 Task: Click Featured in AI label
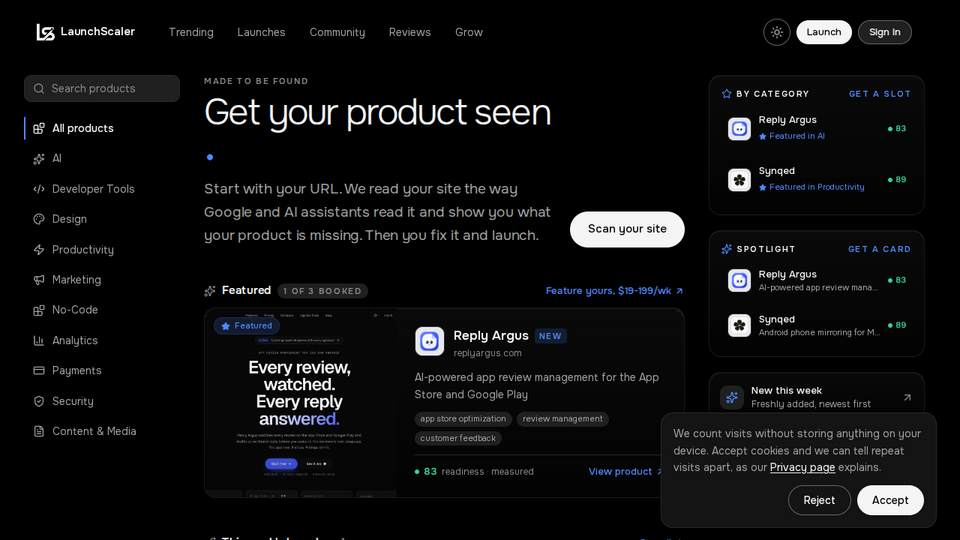tap(797, 136)
